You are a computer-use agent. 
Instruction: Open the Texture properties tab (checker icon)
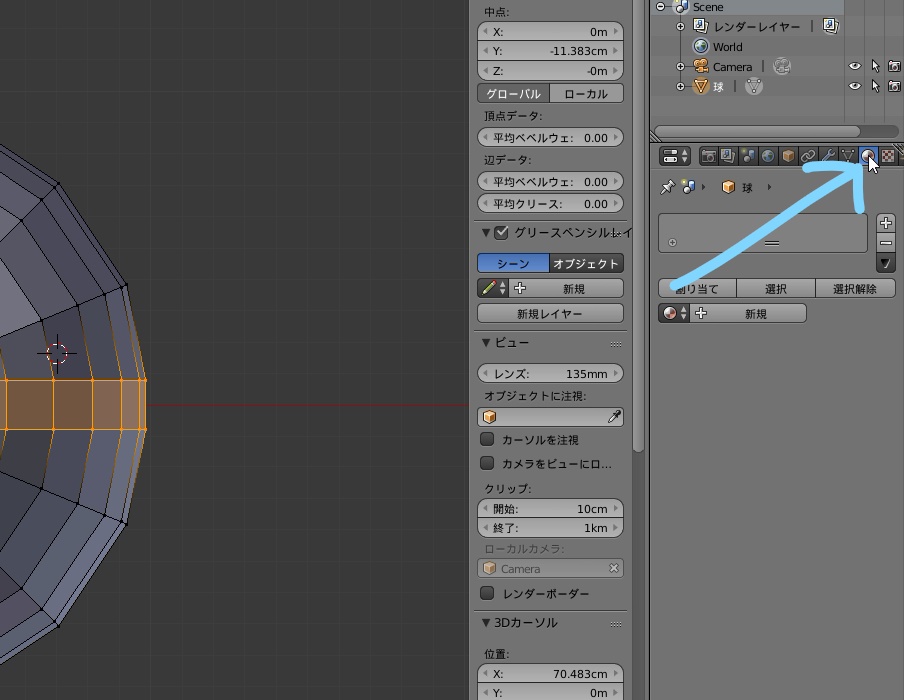(888, 156)
